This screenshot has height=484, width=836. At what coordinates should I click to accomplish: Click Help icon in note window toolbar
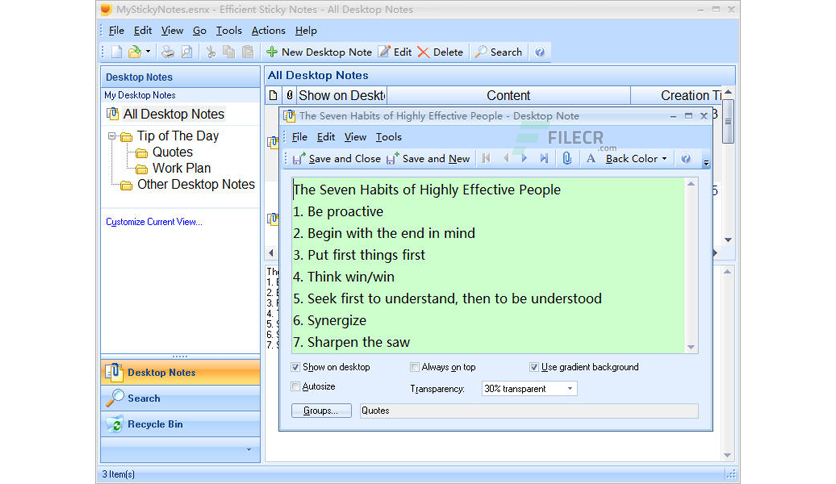click(x=686, y=158)
